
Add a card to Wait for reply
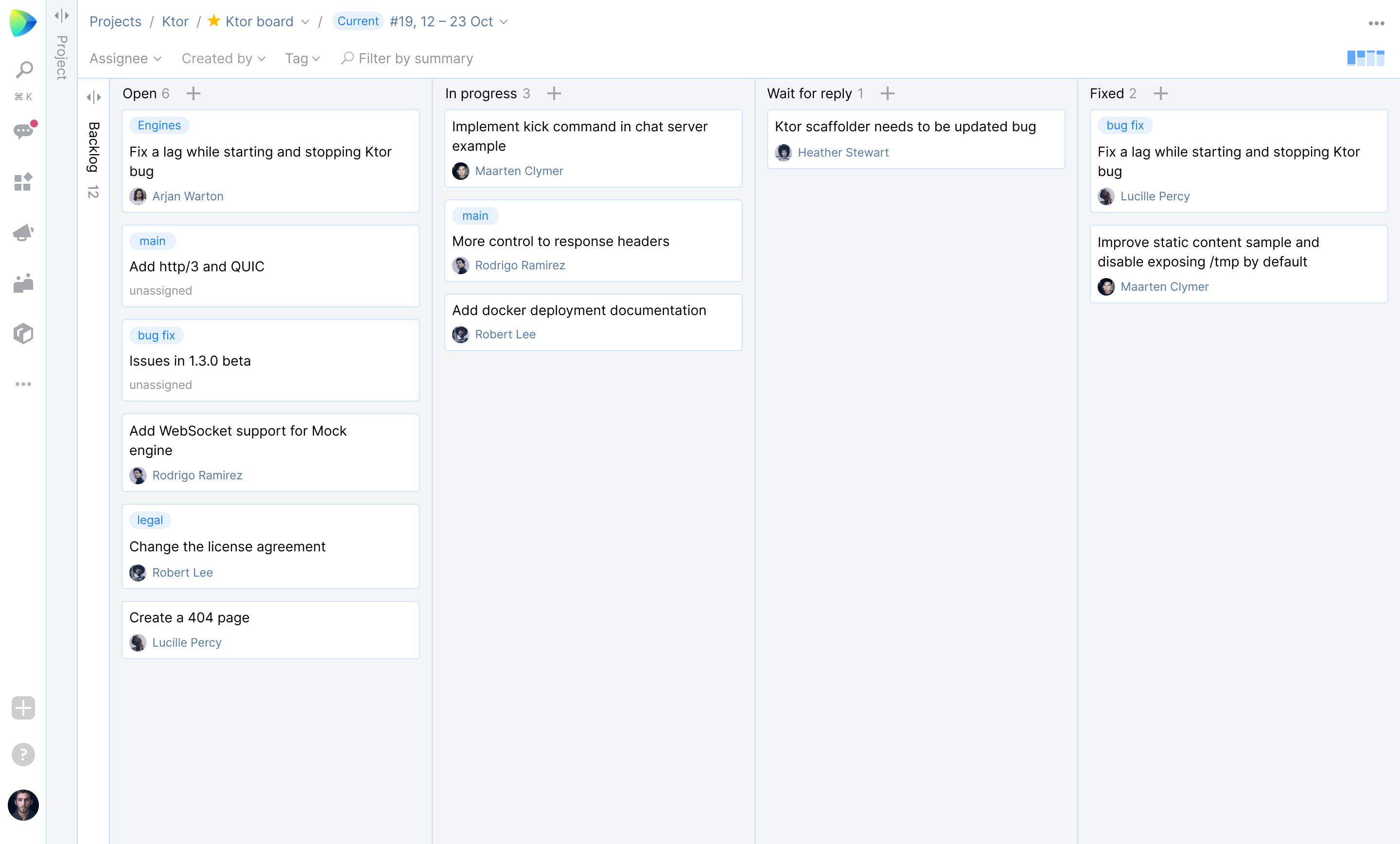(x=888, y=93)
